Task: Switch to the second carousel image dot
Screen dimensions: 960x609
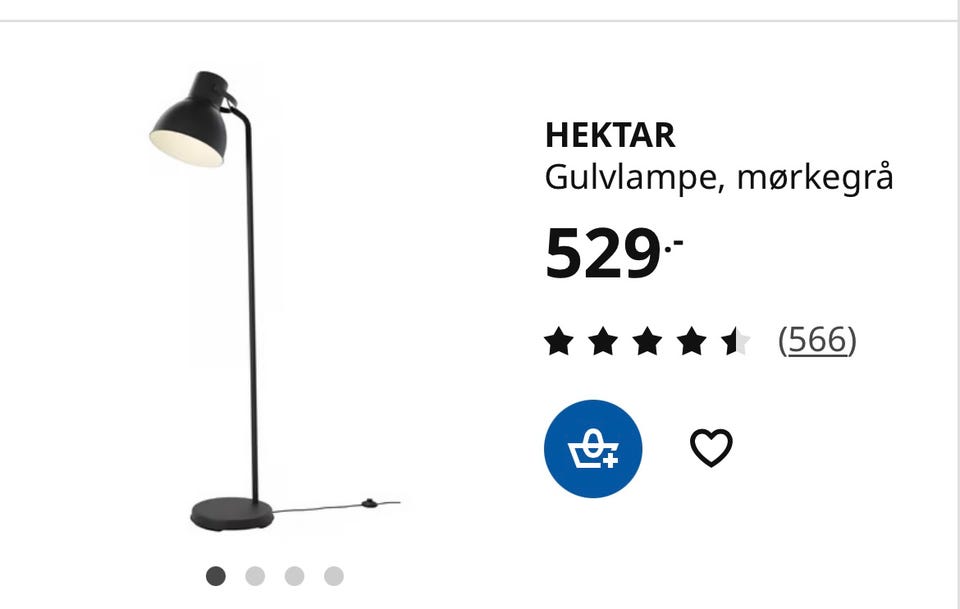Action: pyautogui.click(x=255, y=576)
